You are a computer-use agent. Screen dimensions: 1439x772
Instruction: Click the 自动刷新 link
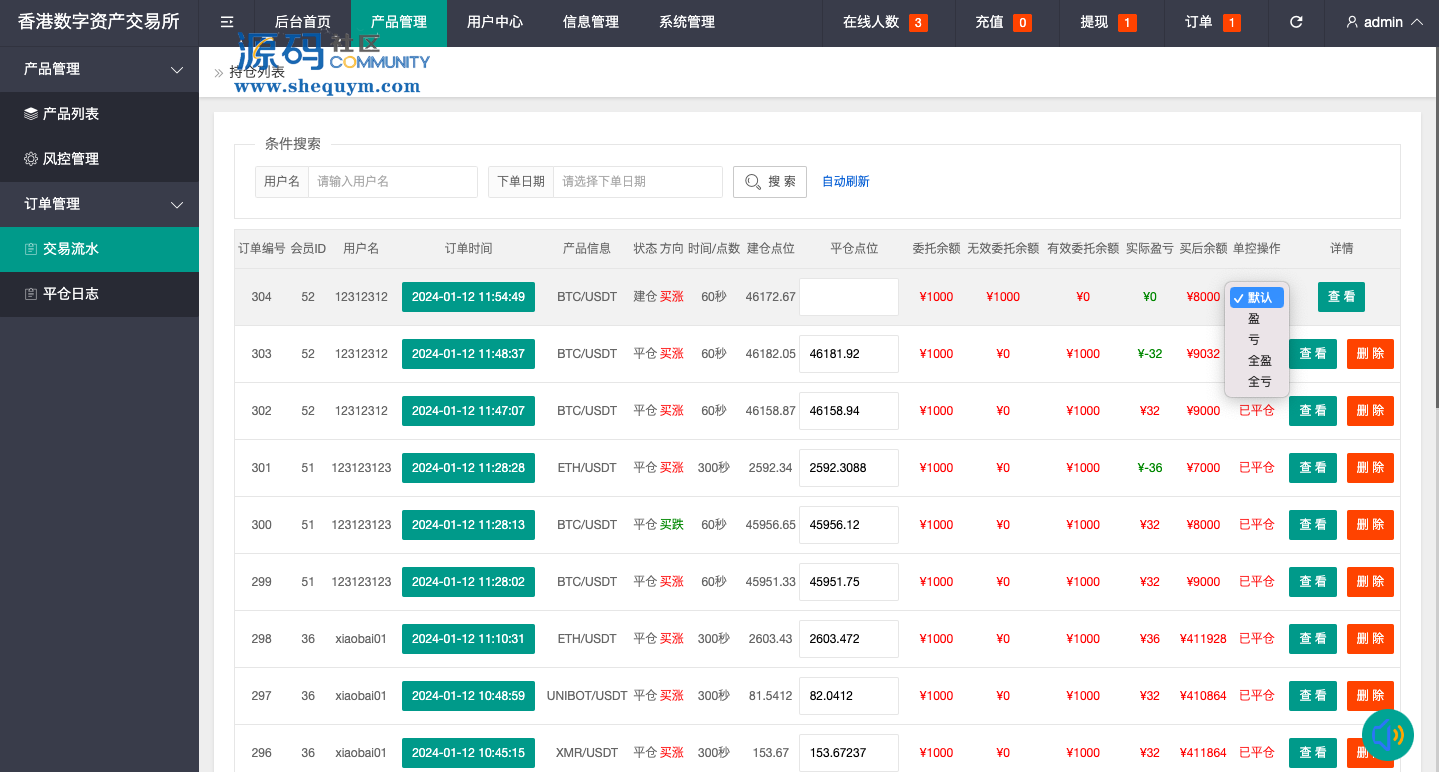pyautogui.click(x=846, y=182)
